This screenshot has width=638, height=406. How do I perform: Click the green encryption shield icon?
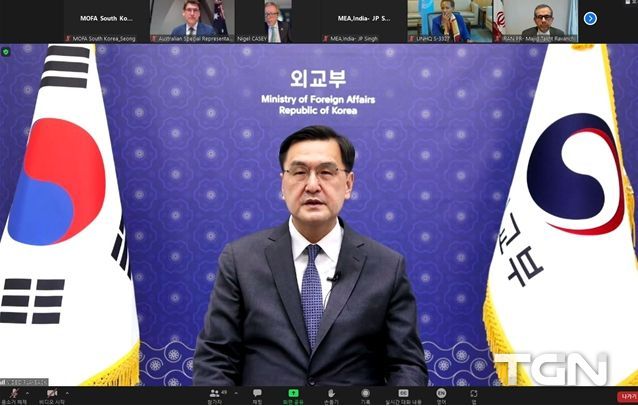(6, 52)
